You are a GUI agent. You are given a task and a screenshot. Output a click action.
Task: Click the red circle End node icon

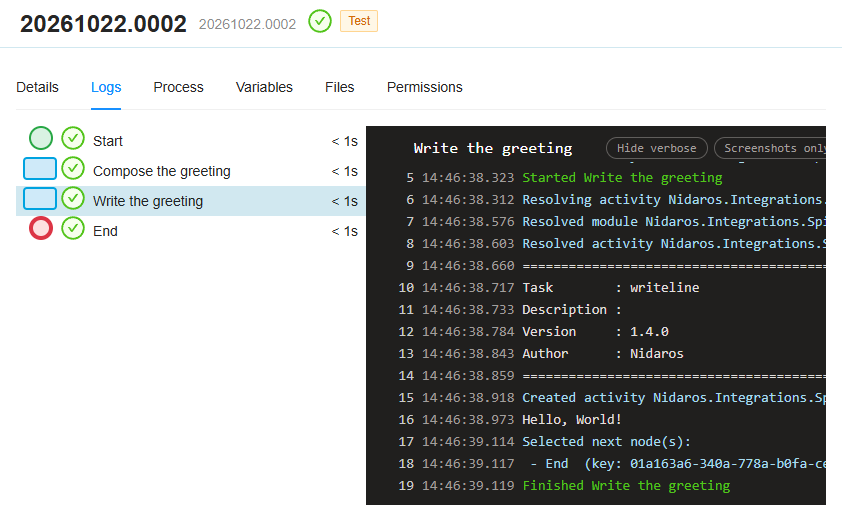pos(41,228)
